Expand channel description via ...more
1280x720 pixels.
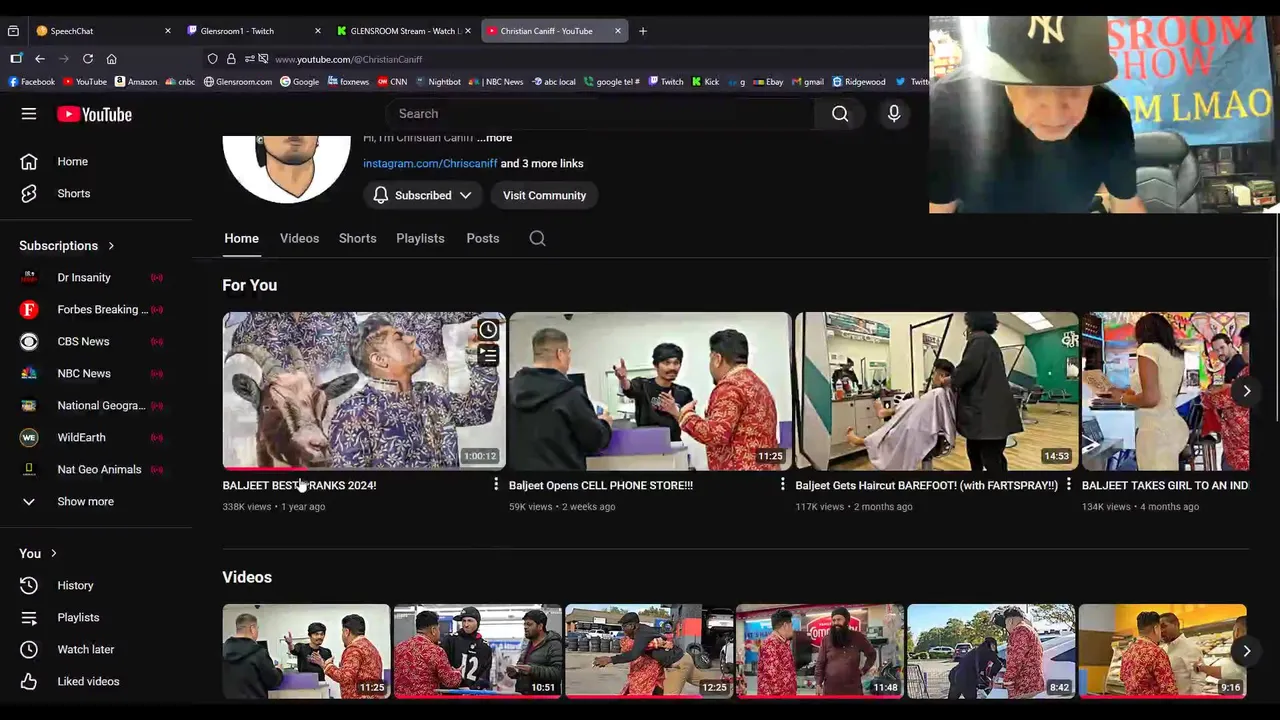pyautogui.click(x=494, y=137)
